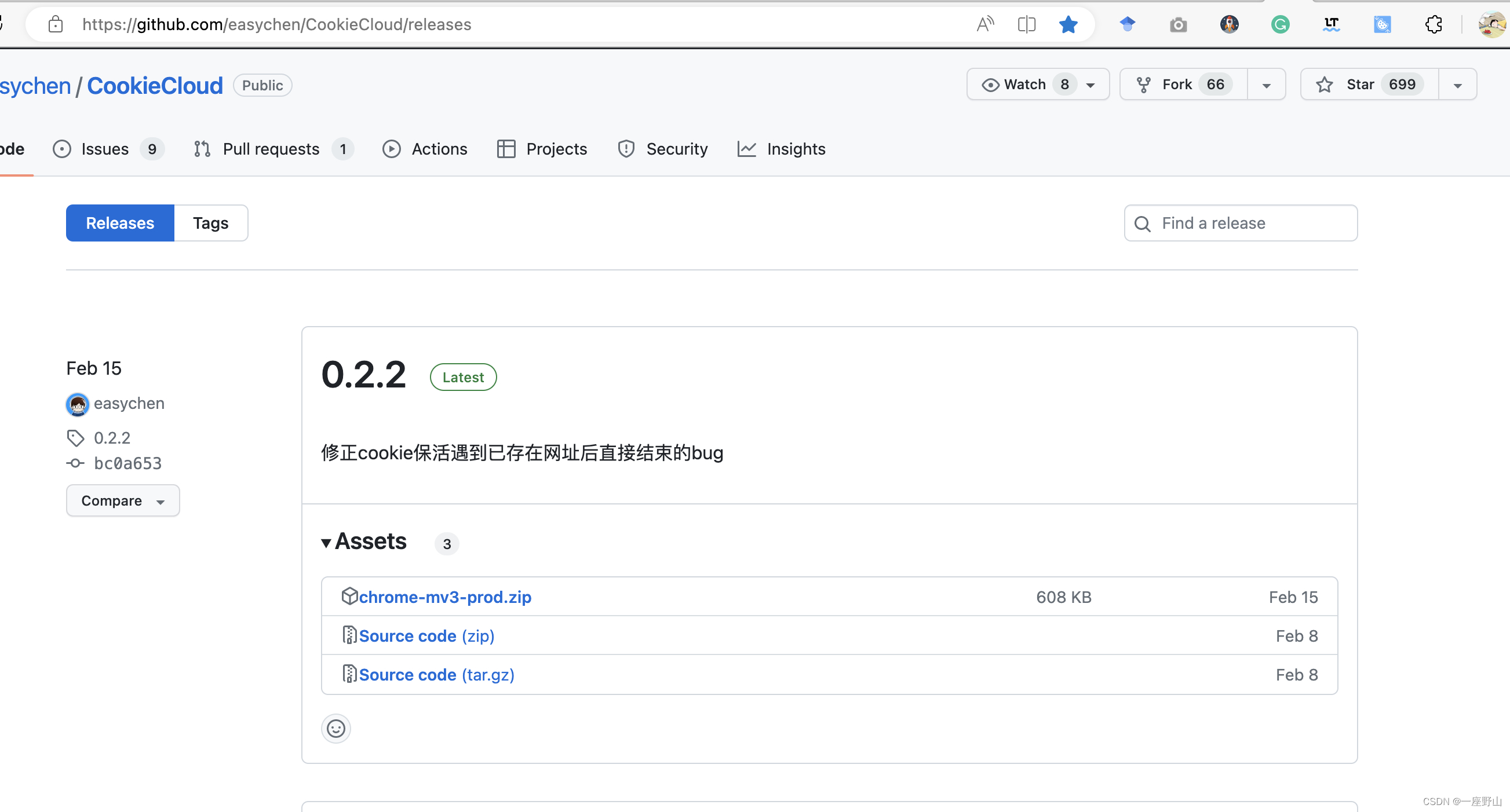This screenshot has width=1510, height=812.
Task: Open the 0.2.2 tag link in sidebar
Action: pyautogui.click(x=112, y=438)
